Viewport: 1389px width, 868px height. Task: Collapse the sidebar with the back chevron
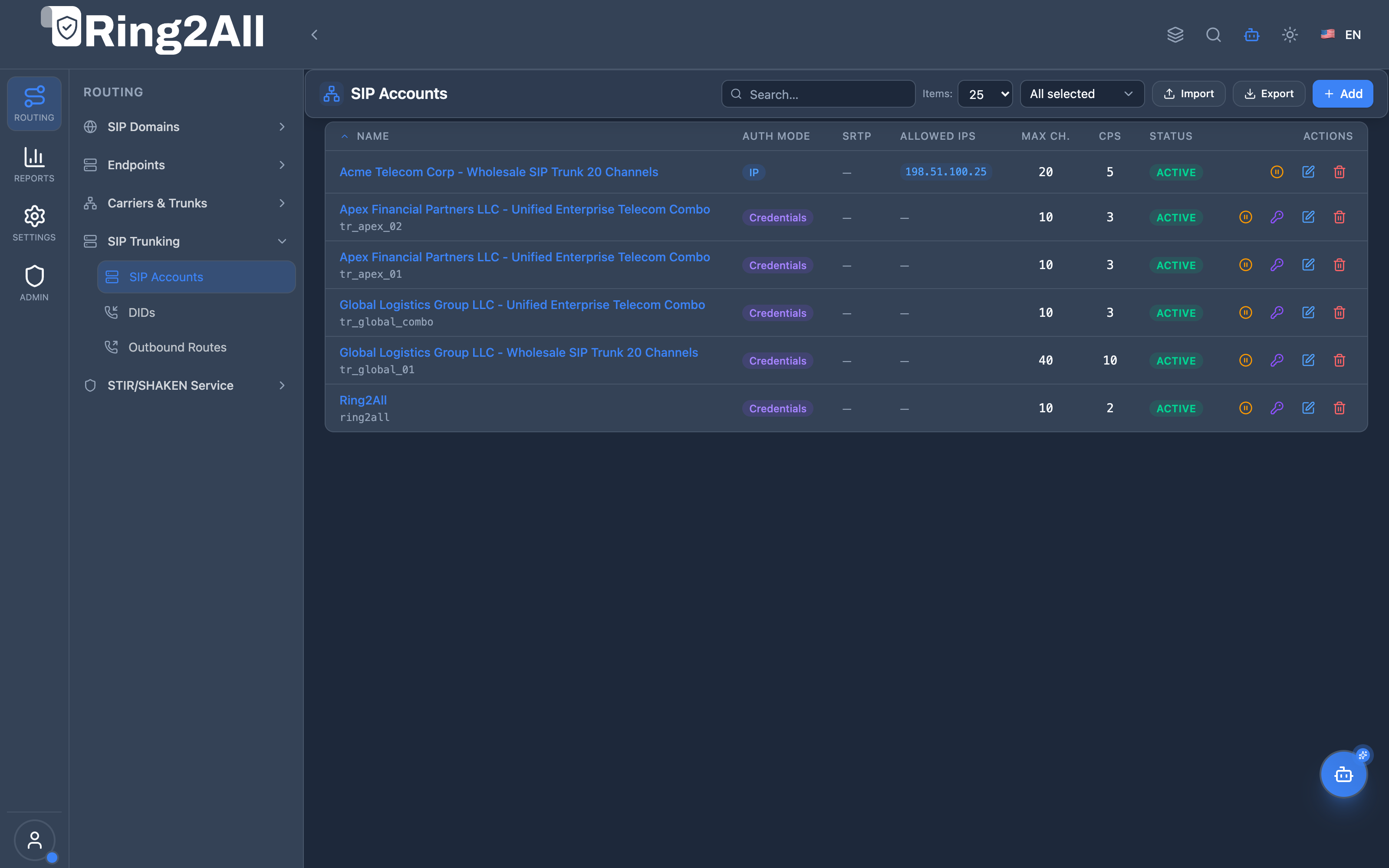[x=314, y=34]
